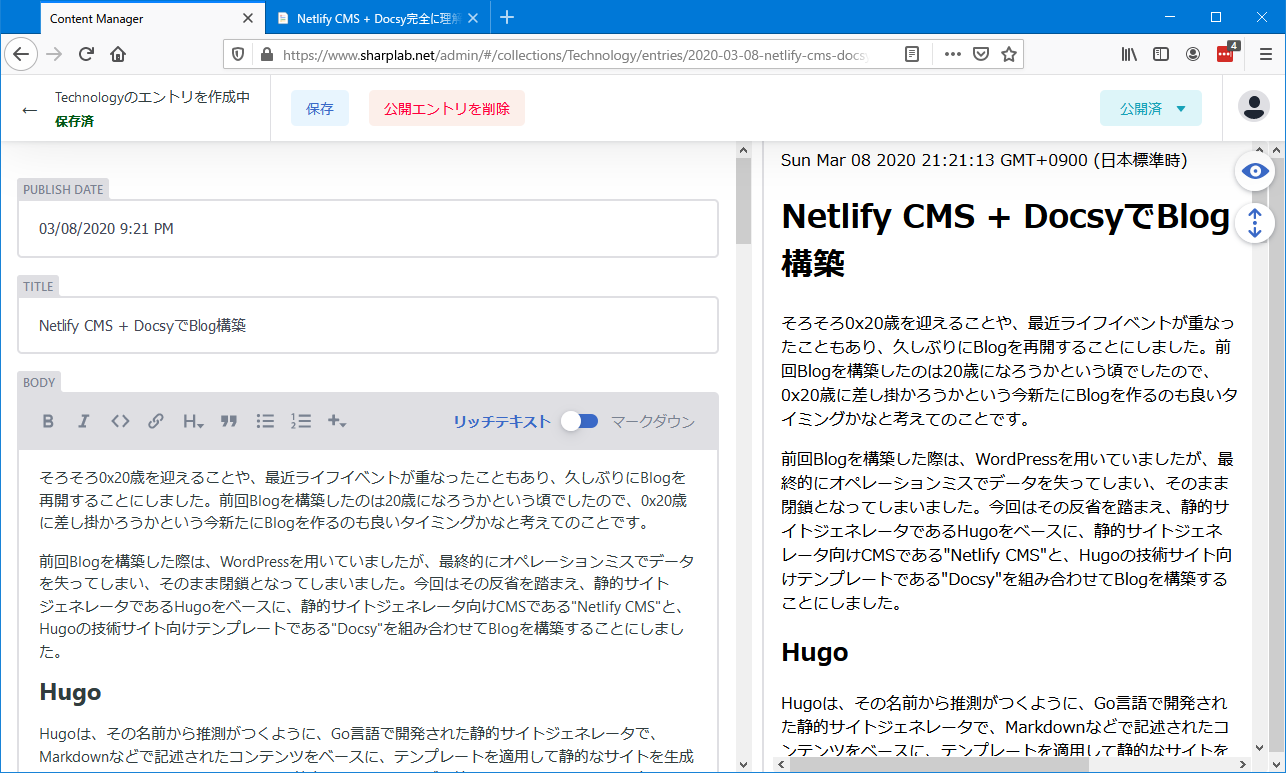The image size is (1286, 773).
Task: Insert inline code formatting
Action: point(120,421)
